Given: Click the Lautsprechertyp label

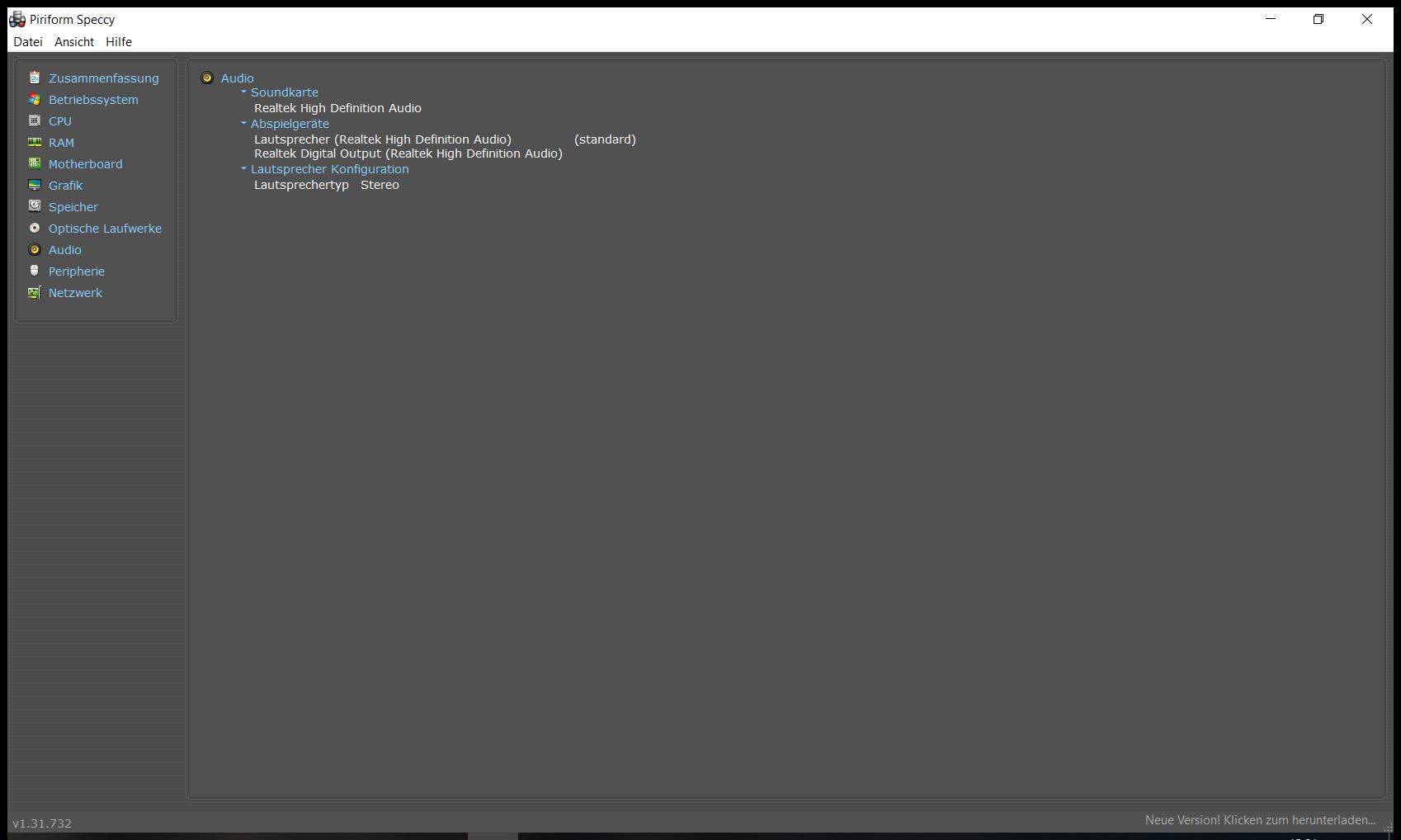Looking at the screenshot, I should [301, 185].
